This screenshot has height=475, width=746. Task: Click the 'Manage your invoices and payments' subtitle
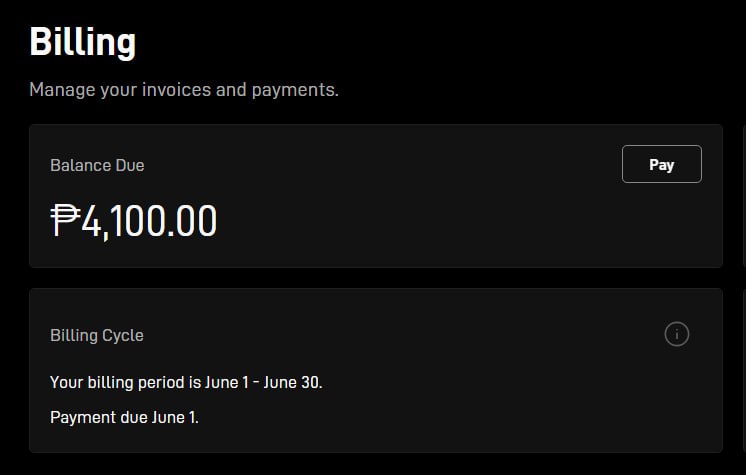coord(184,90)
